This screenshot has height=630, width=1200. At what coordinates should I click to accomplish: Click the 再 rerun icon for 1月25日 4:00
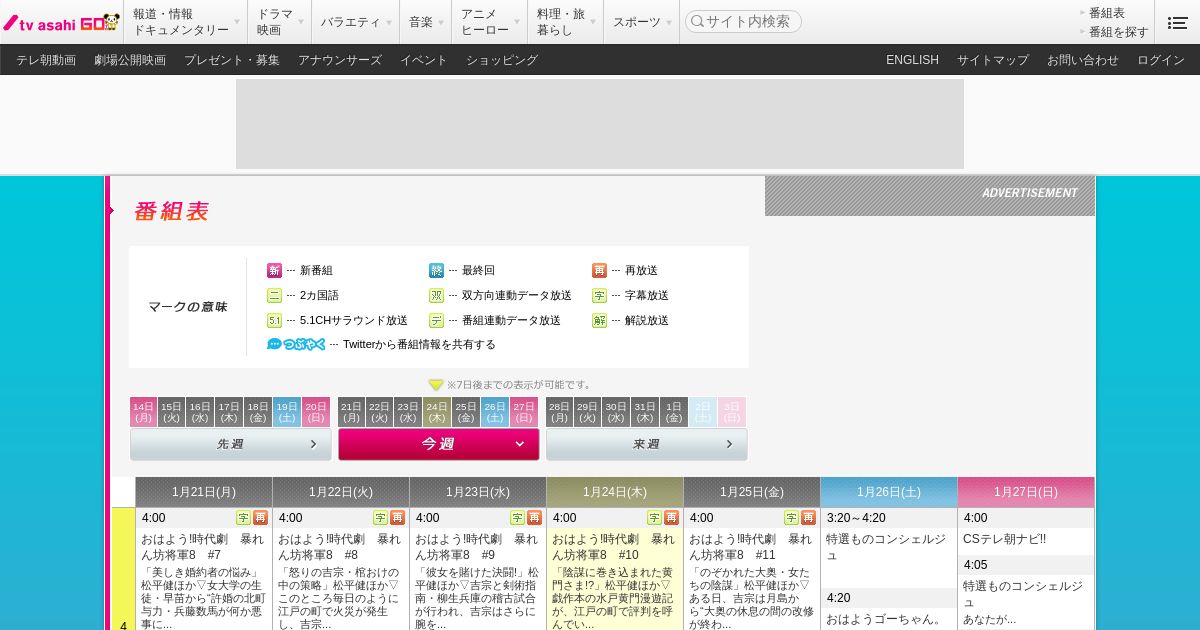[x=808, y=518]
